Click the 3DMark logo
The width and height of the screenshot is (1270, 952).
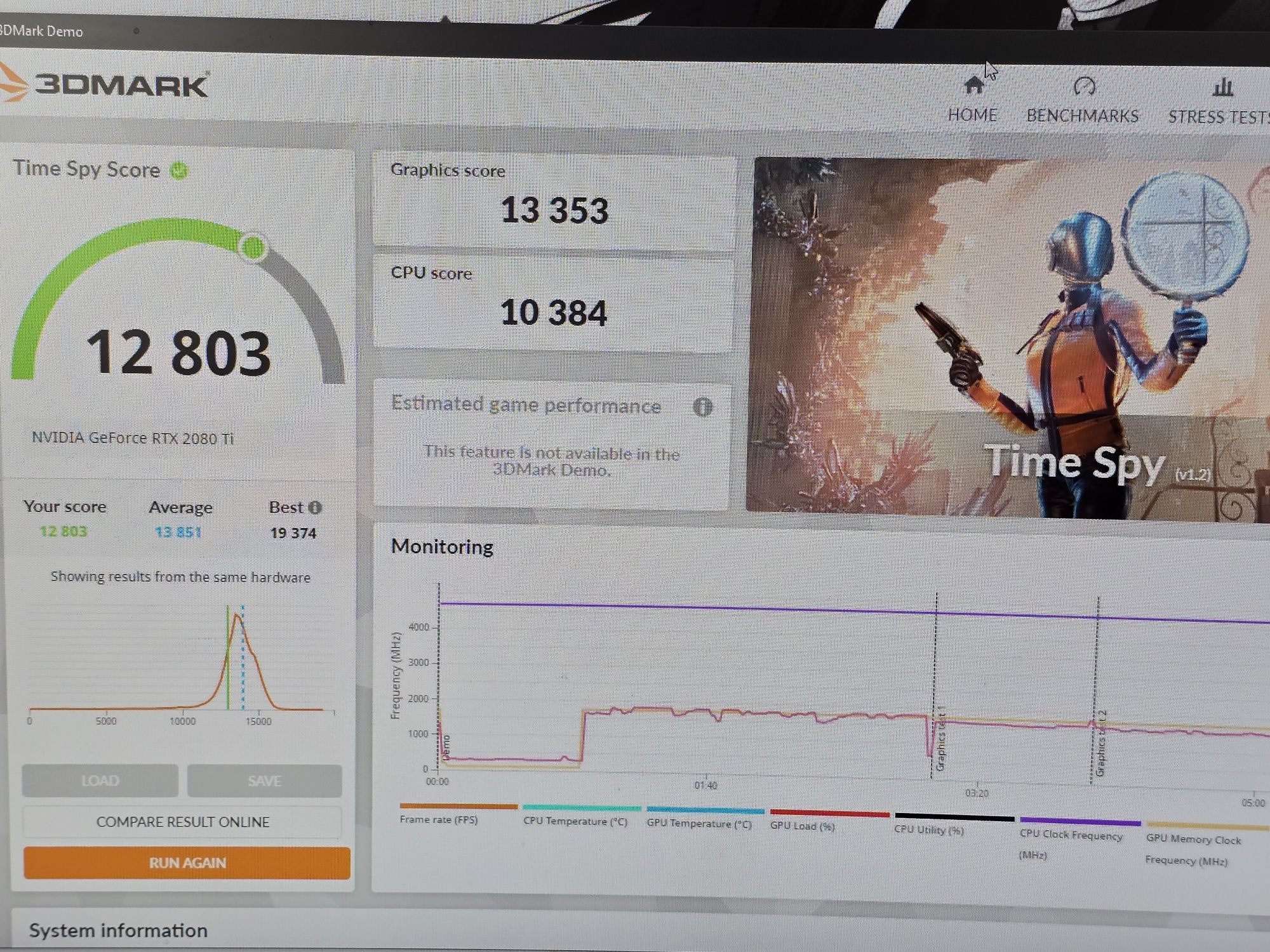pyautogui.click(x=105, y=85)
